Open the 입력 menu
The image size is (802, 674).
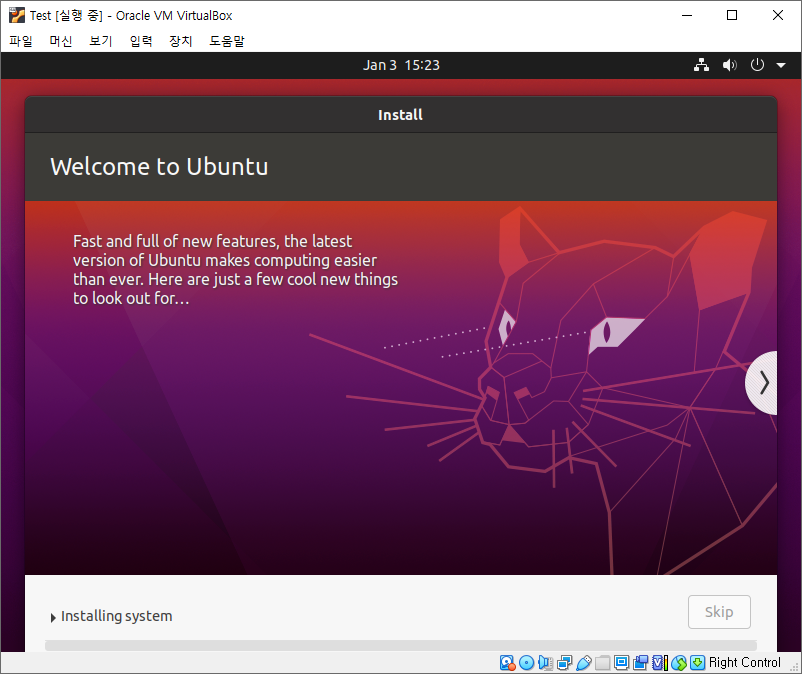(x=141, y=41)
